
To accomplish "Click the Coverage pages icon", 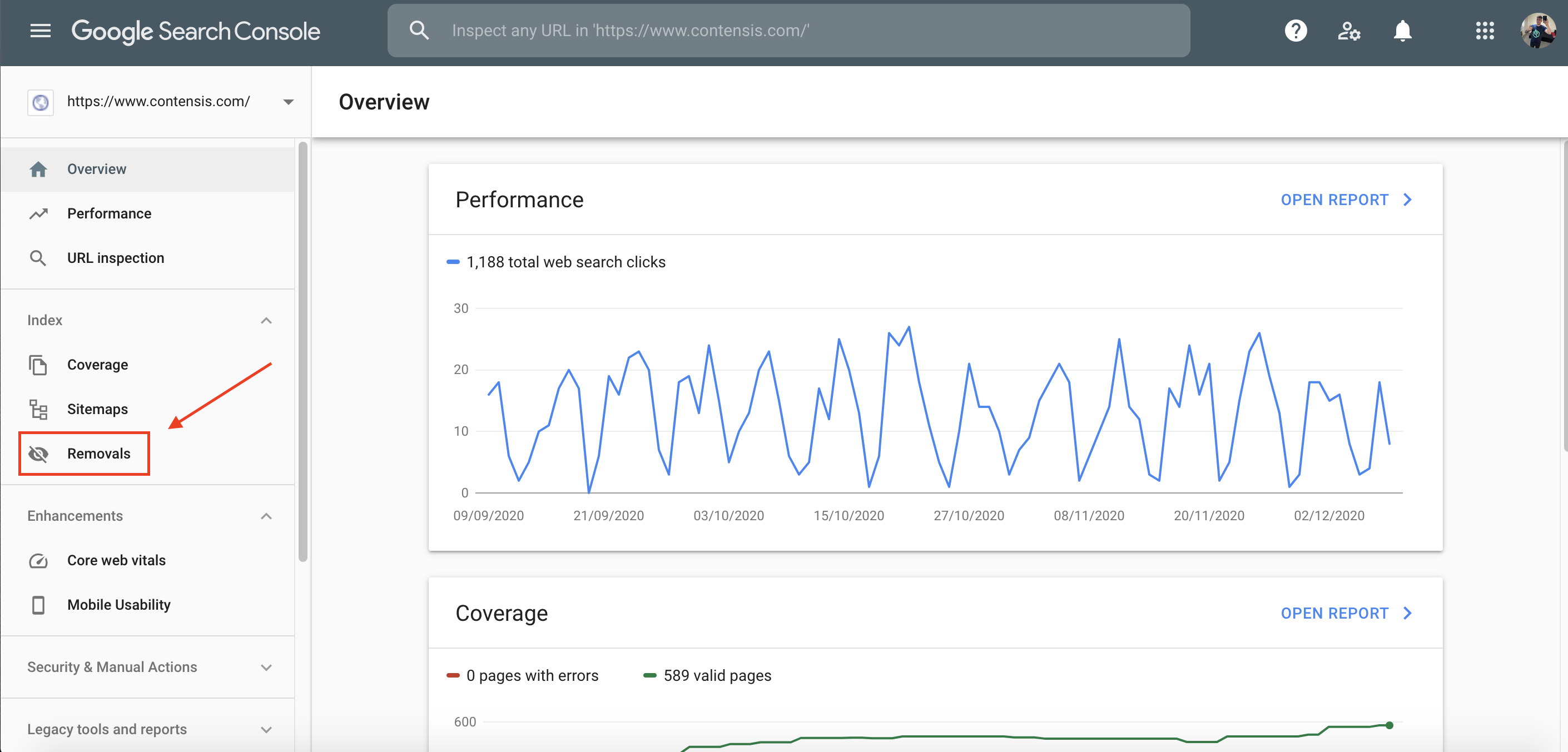I will click(x=38, y=365).
